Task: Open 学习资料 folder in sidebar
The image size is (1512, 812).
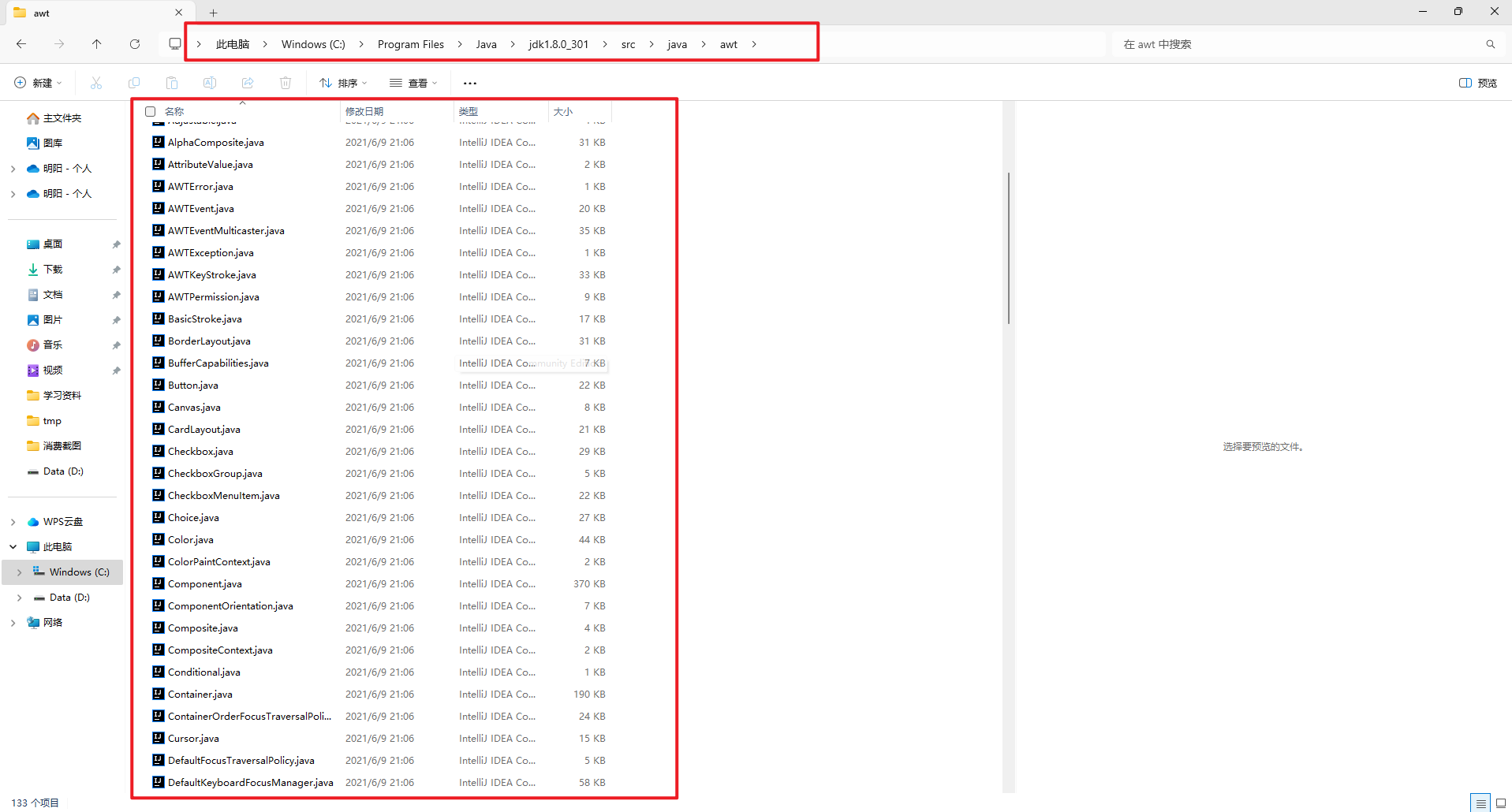Action: tap(62, 396)
